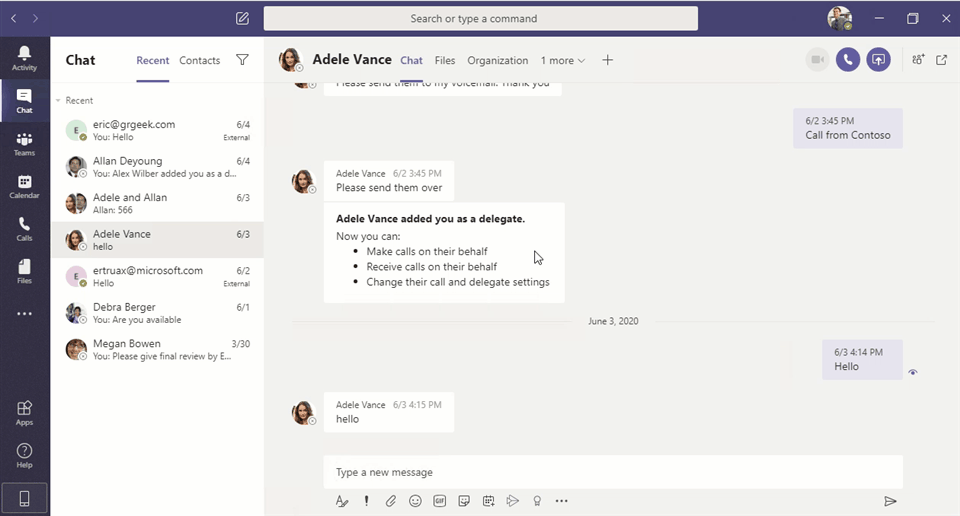
Task: Click the search or command box
Action: coord(481,18)
